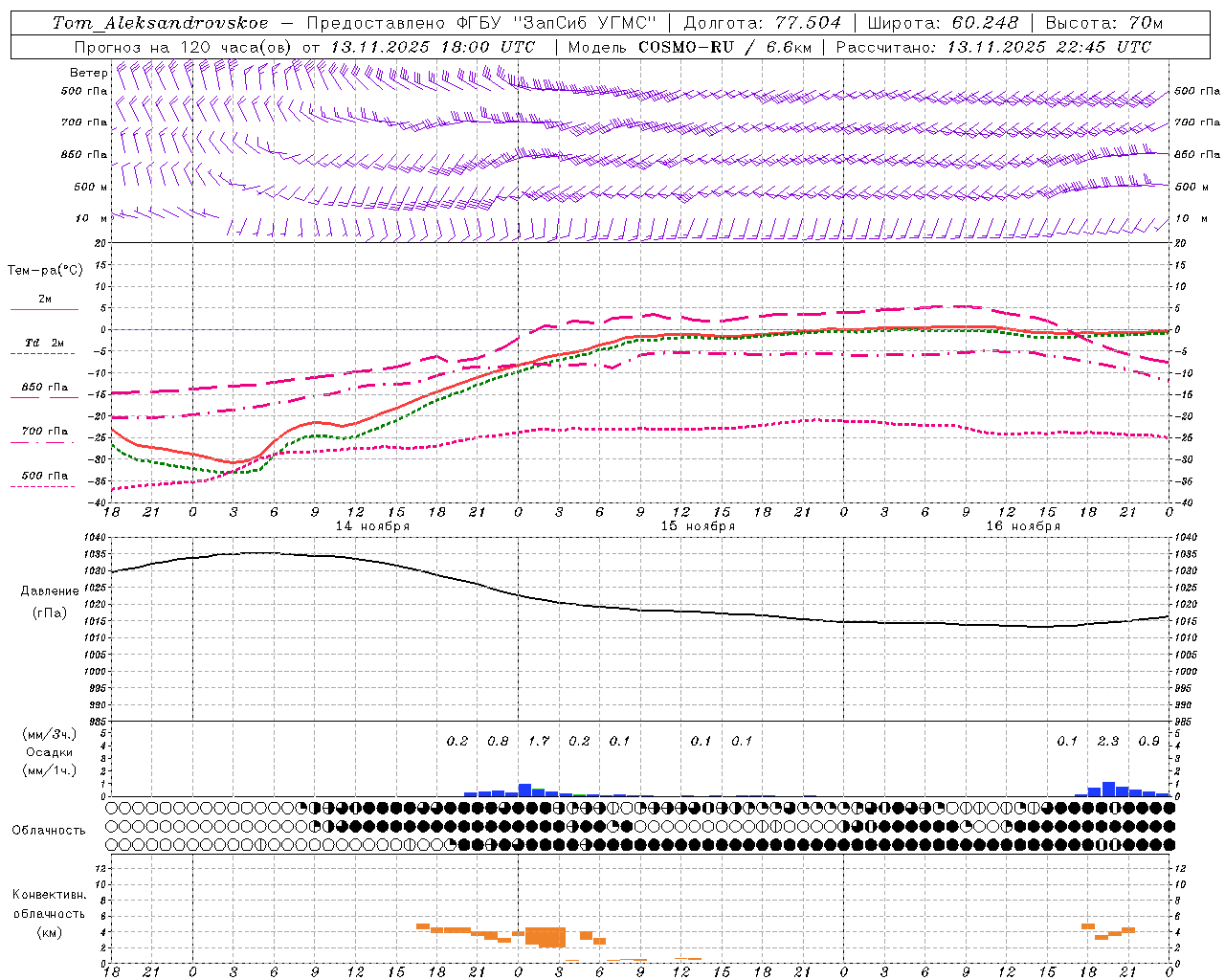Click the 500 гПа entry in temperature legend

[44, 476]
